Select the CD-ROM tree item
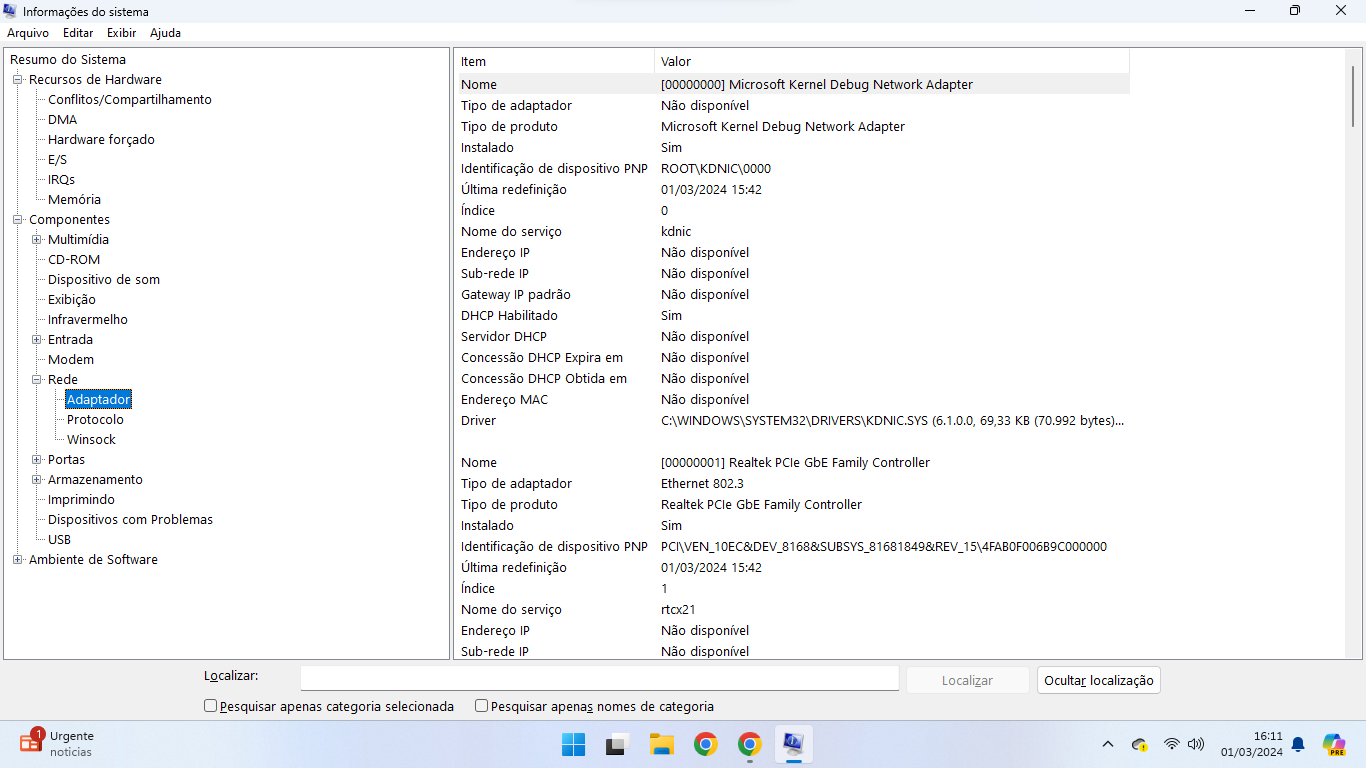 click(74, 260)
